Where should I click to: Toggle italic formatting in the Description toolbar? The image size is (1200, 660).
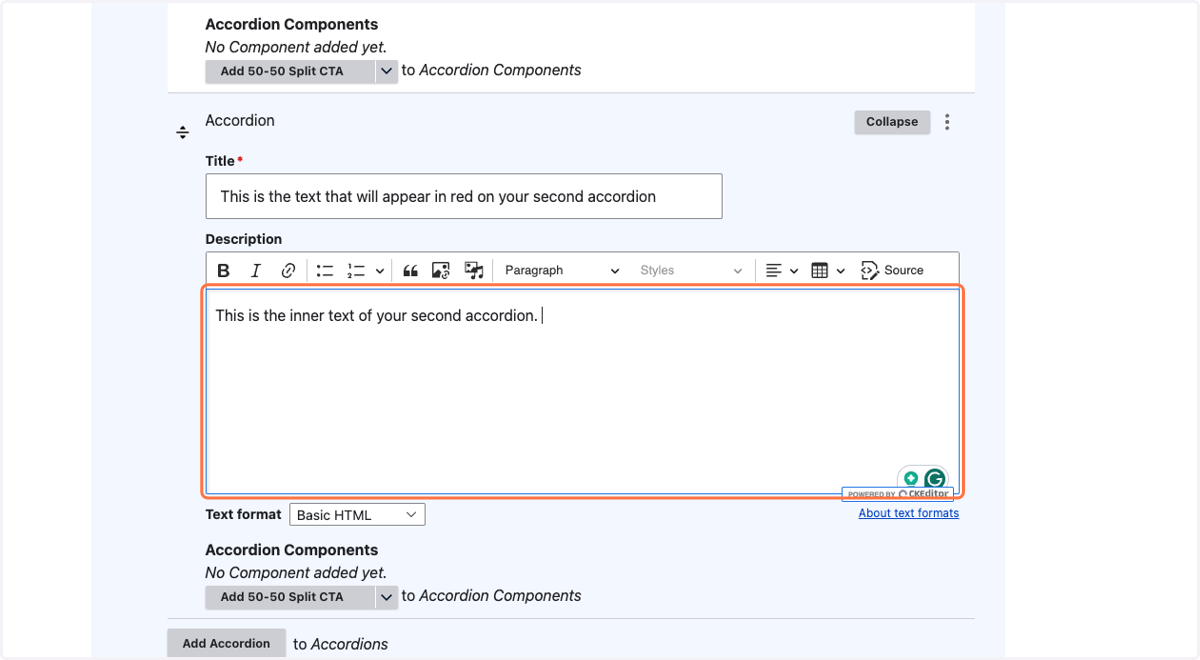pyautogui.click(x=255, y=270)
